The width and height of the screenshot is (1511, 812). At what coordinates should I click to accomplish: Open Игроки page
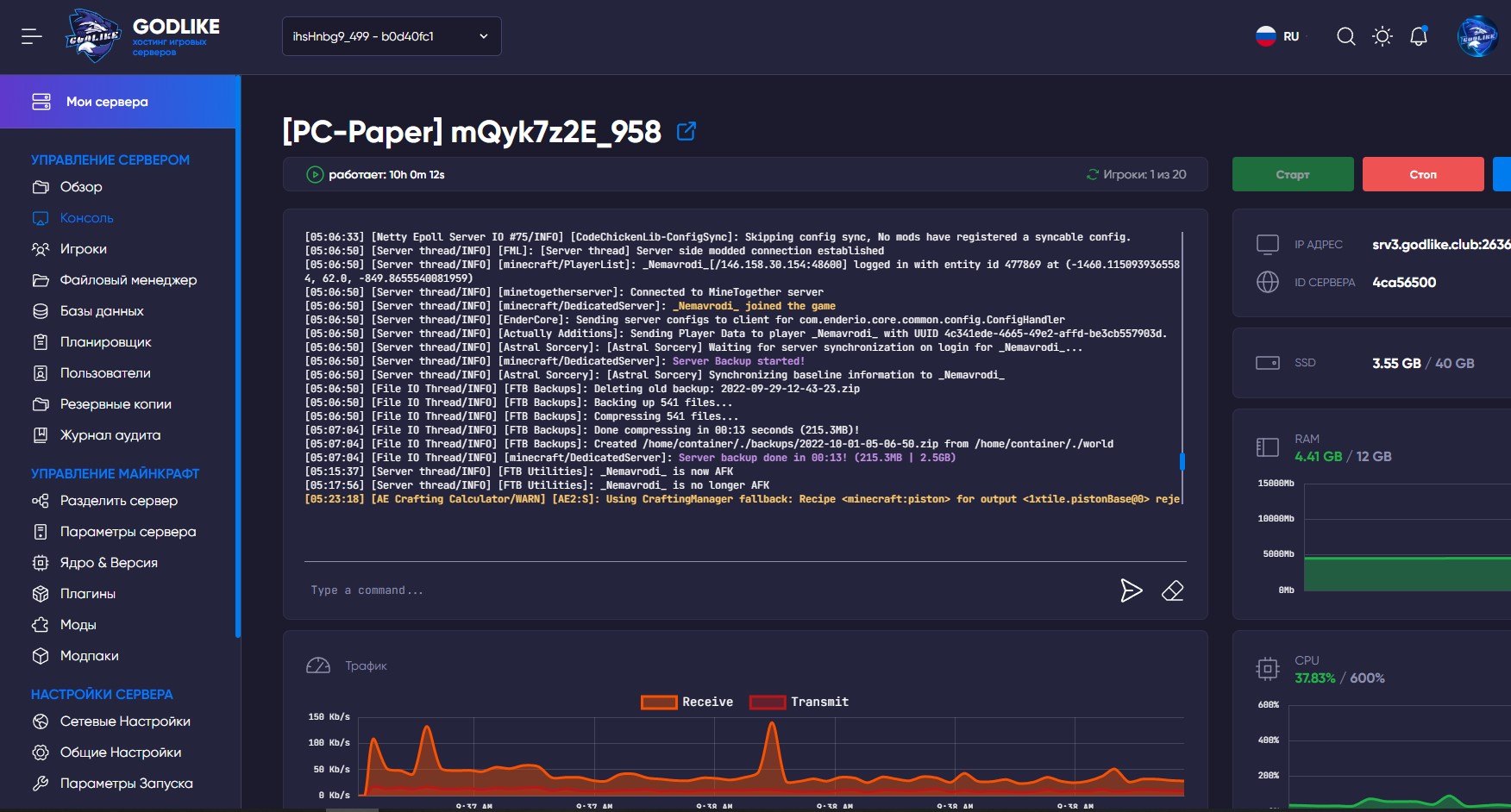click(x=84, y=249)
